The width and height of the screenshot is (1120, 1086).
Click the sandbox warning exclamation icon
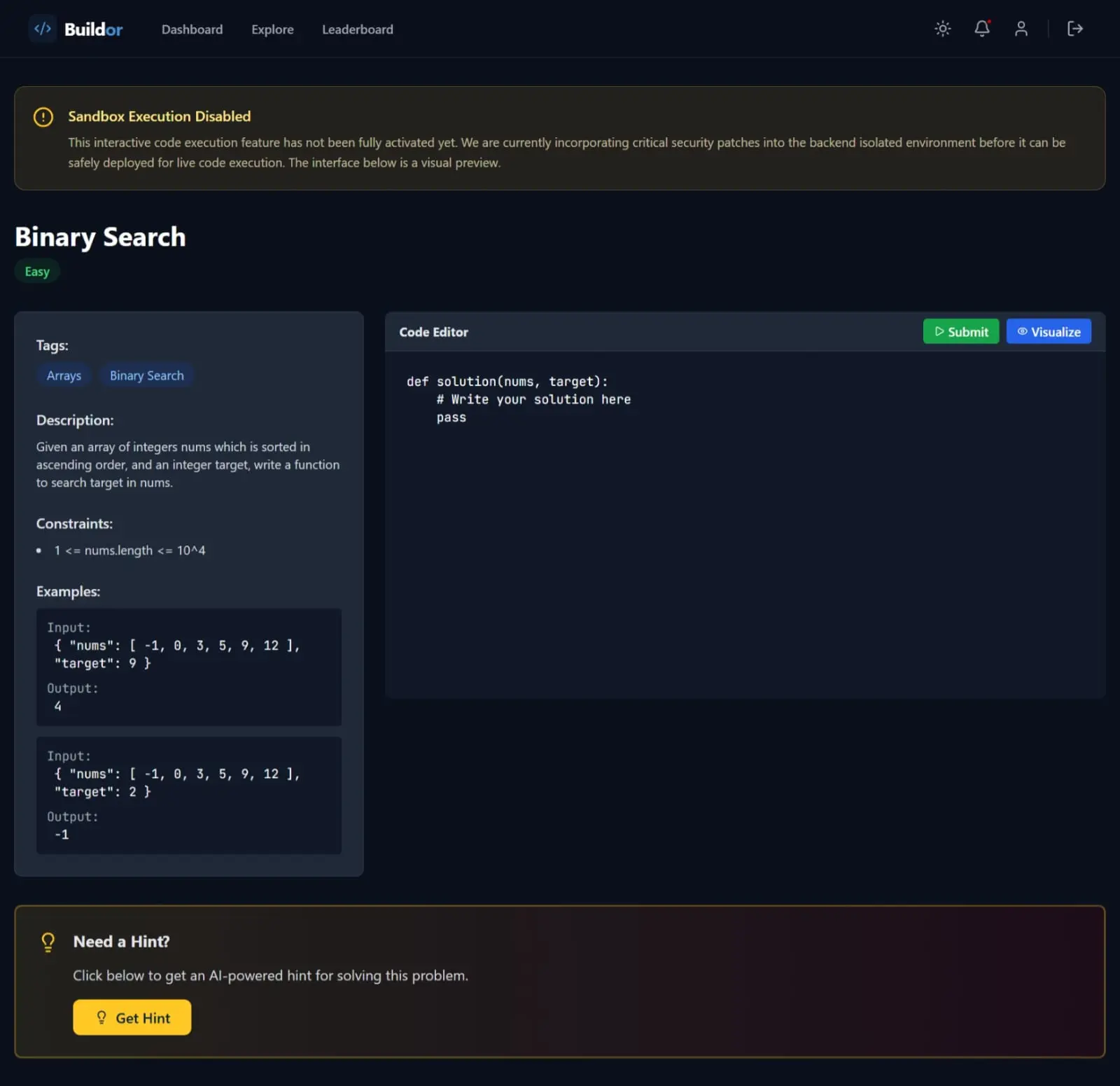coord(43,117)
